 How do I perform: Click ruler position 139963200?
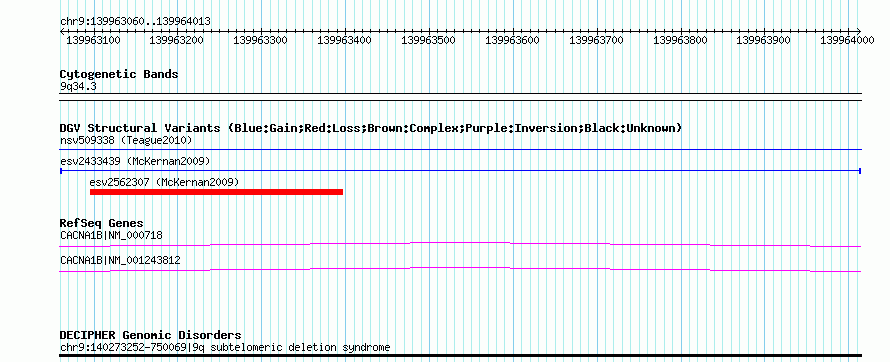[176, 40]
